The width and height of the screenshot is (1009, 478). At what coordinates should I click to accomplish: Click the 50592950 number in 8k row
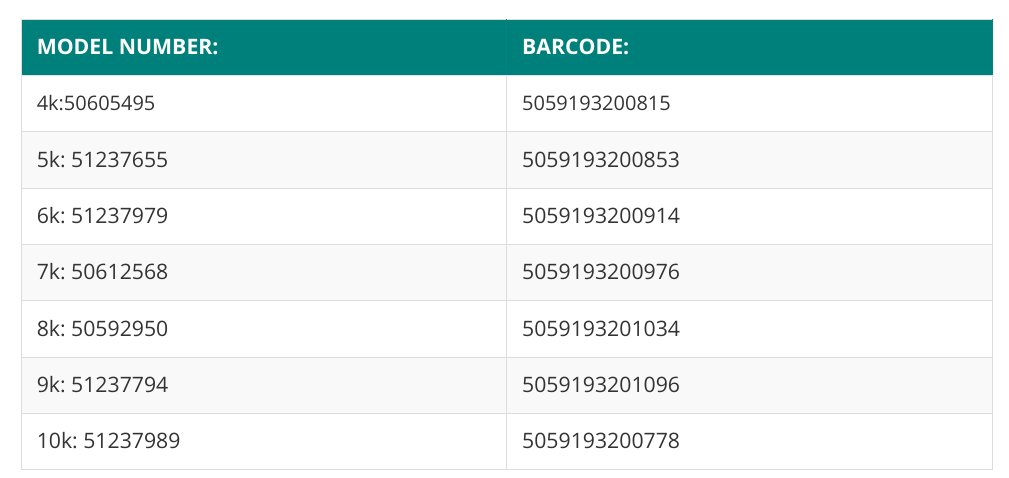click(x=120, y=329)
